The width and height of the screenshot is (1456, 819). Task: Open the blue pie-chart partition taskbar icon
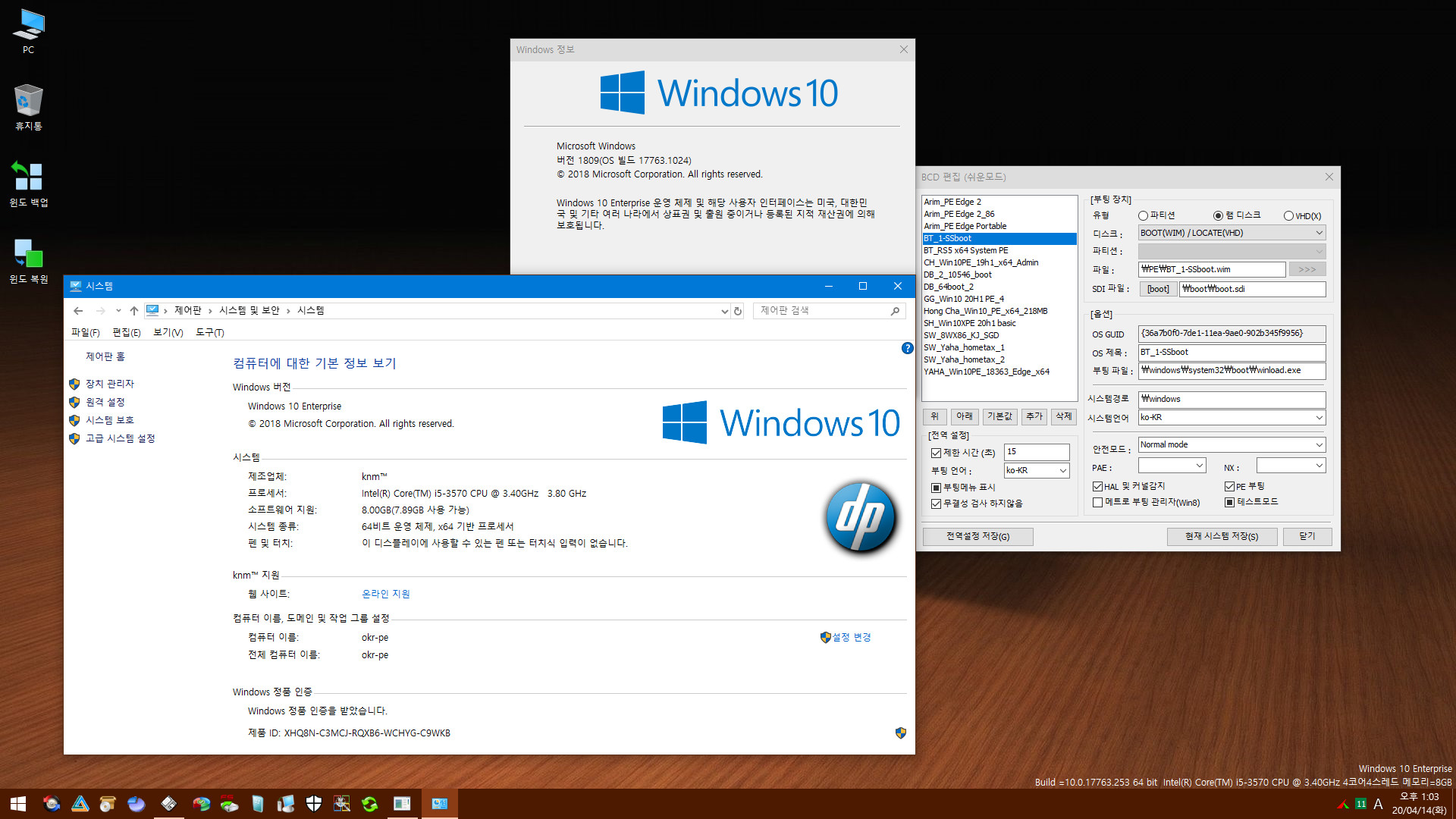coord(136,804)
